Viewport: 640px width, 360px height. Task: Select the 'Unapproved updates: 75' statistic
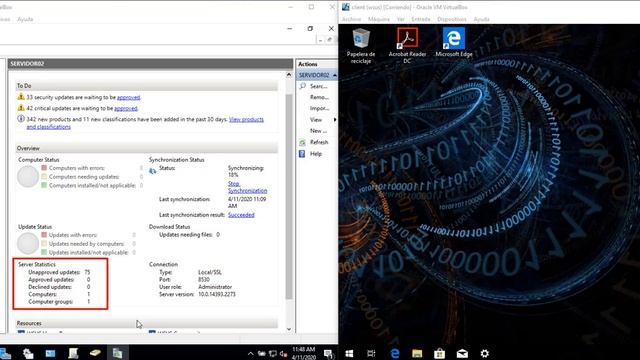coord(60,272)
